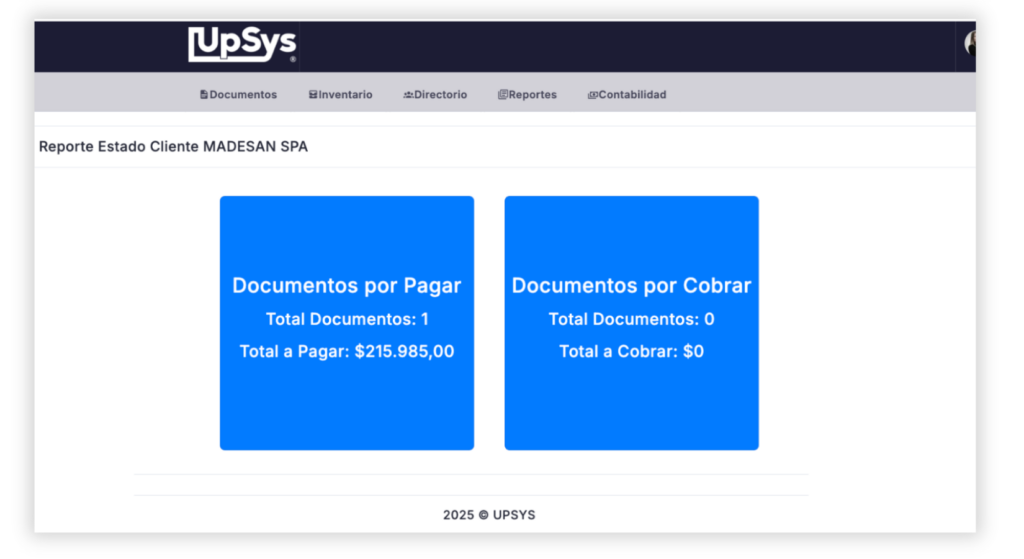
Task: Click the document icon beside Documentos
Action: (x=204, y=95)
